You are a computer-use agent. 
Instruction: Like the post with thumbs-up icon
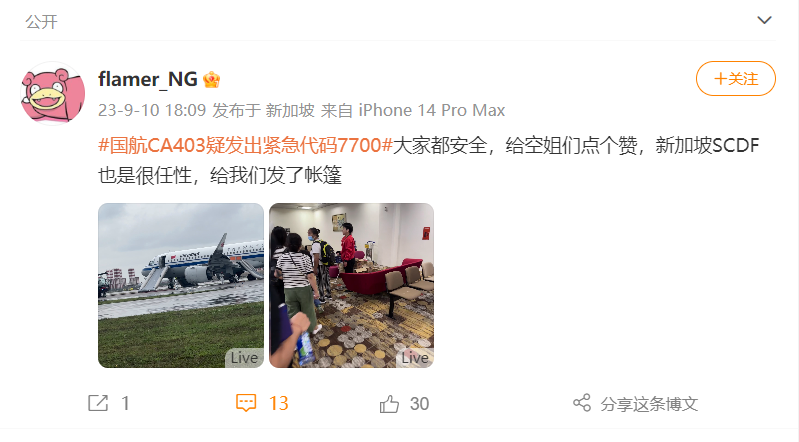tap(389, 404)
